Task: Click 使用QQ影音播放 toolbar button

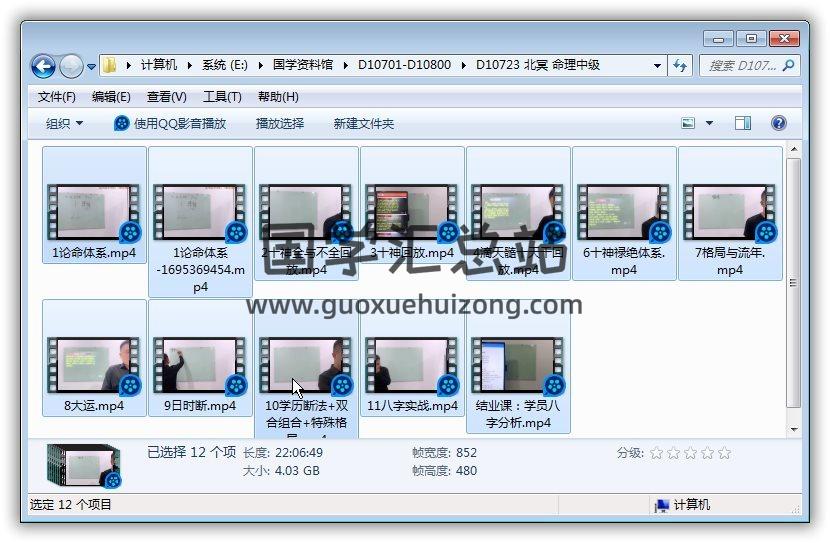Action: 170,124
